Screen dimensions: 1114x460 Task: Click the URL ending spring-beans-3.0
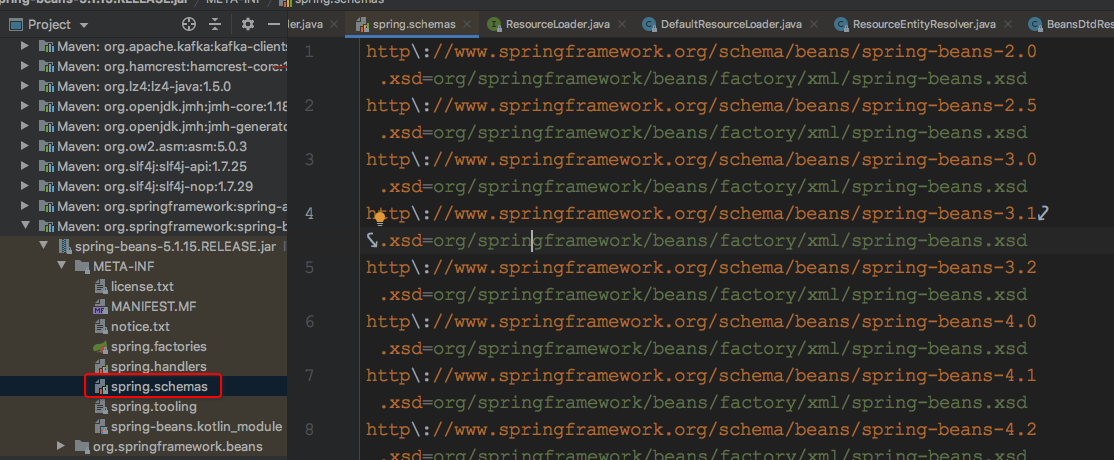point(701,159)
